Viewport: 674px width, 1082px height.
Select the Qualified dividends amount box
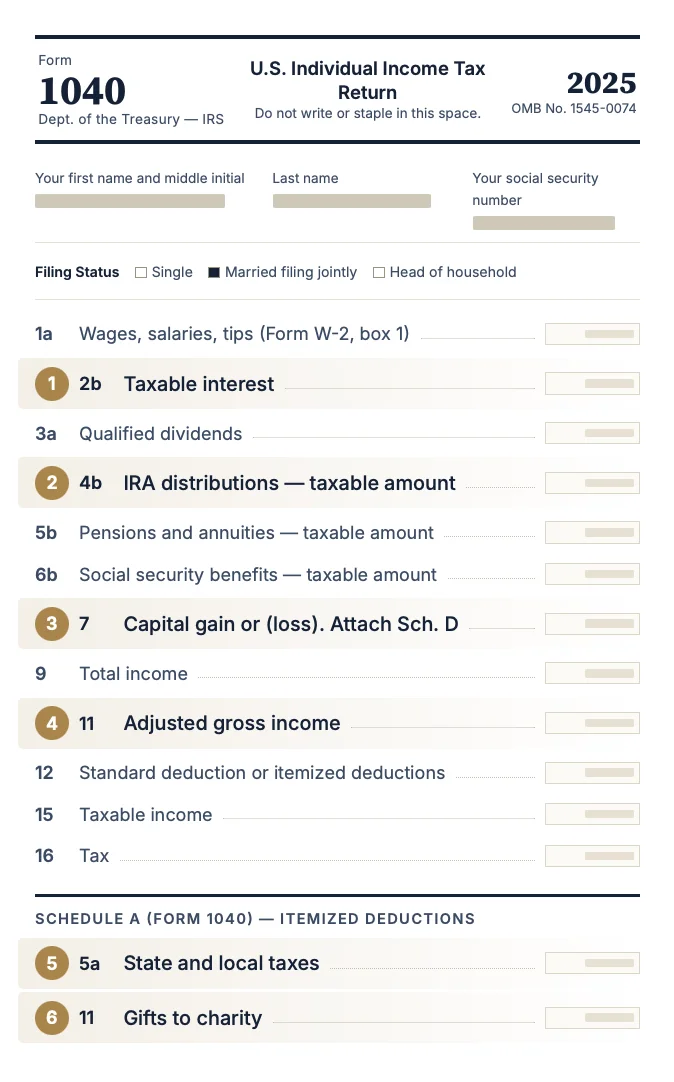click(592, 433)
